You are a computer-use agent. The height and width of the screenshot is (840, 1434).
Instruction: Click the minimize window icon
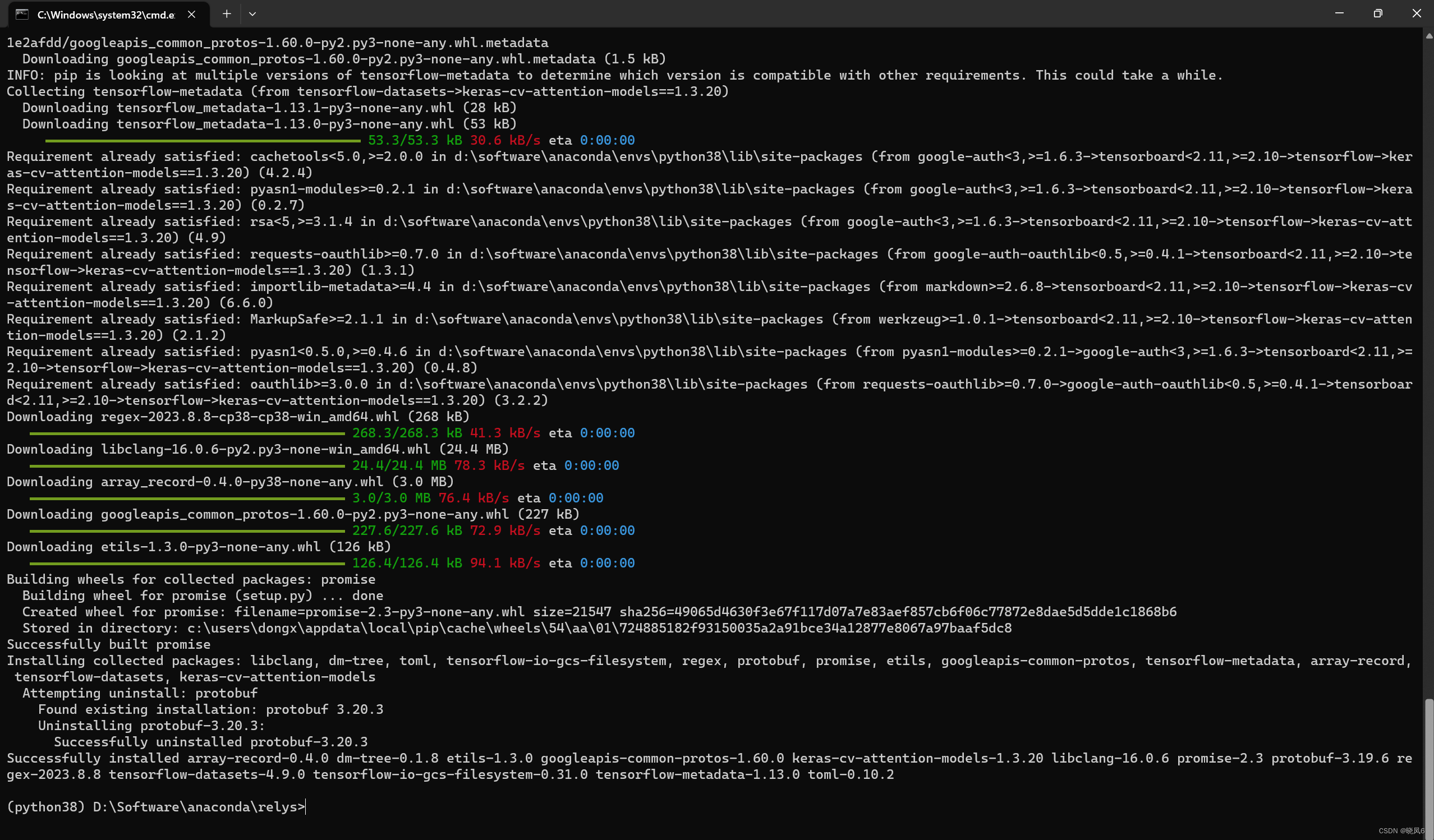coord(1339,13)
